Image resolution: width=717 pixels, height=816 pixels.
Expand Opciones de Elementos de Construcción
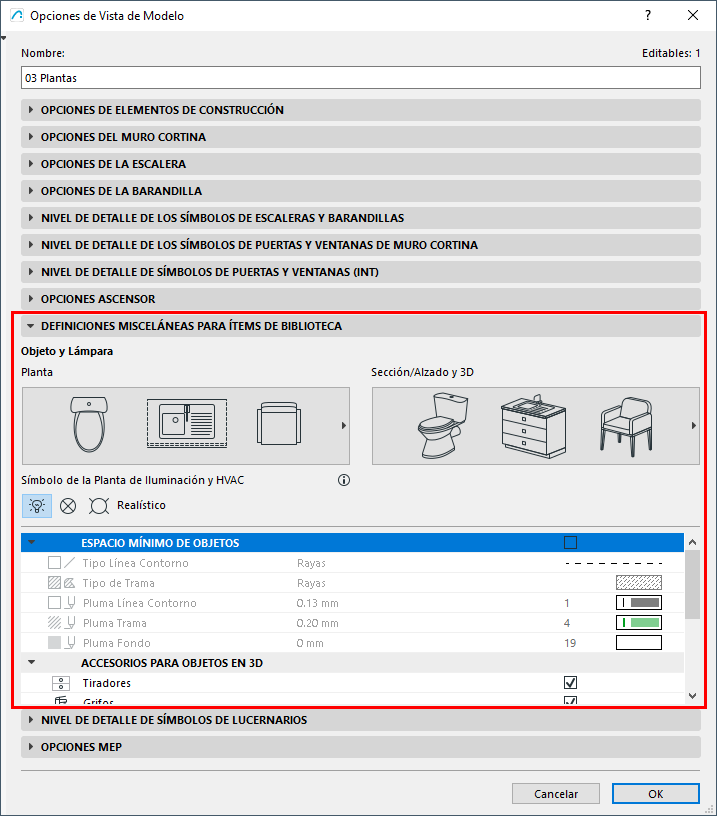click(x=361, y=110)
